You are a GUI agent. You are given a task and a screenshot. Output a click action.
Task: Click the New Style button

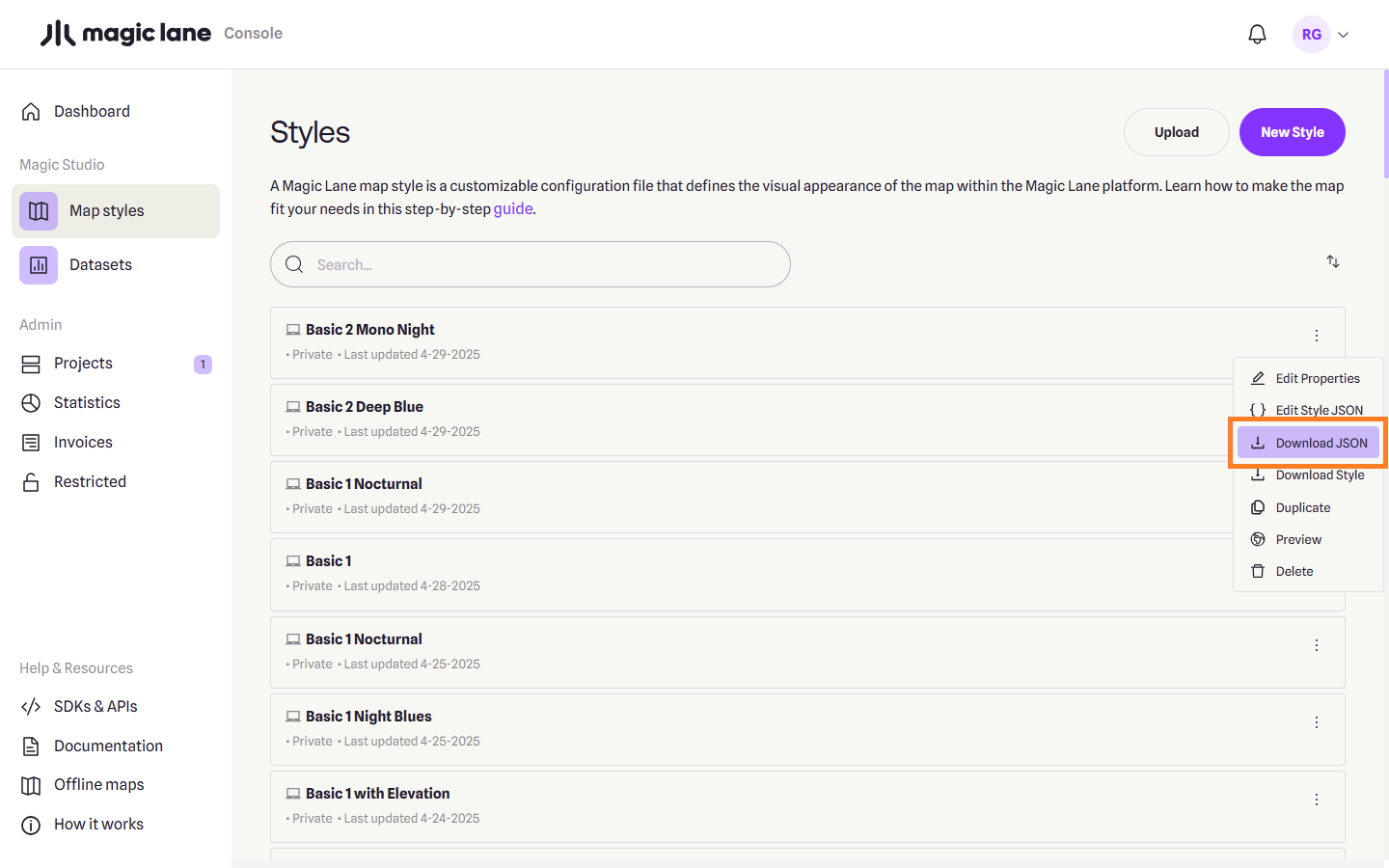tap(1292, 132)
